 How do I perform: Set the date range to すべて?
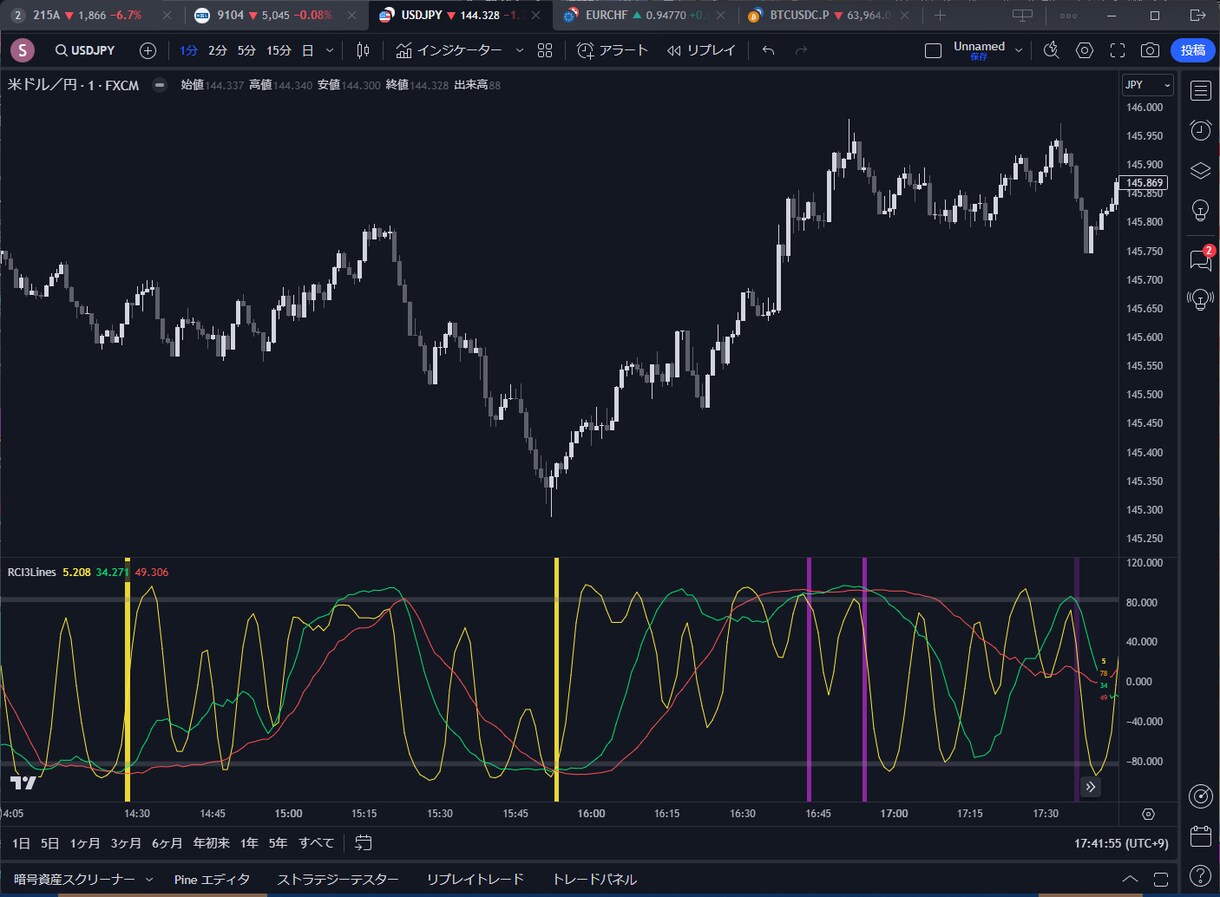316,843
